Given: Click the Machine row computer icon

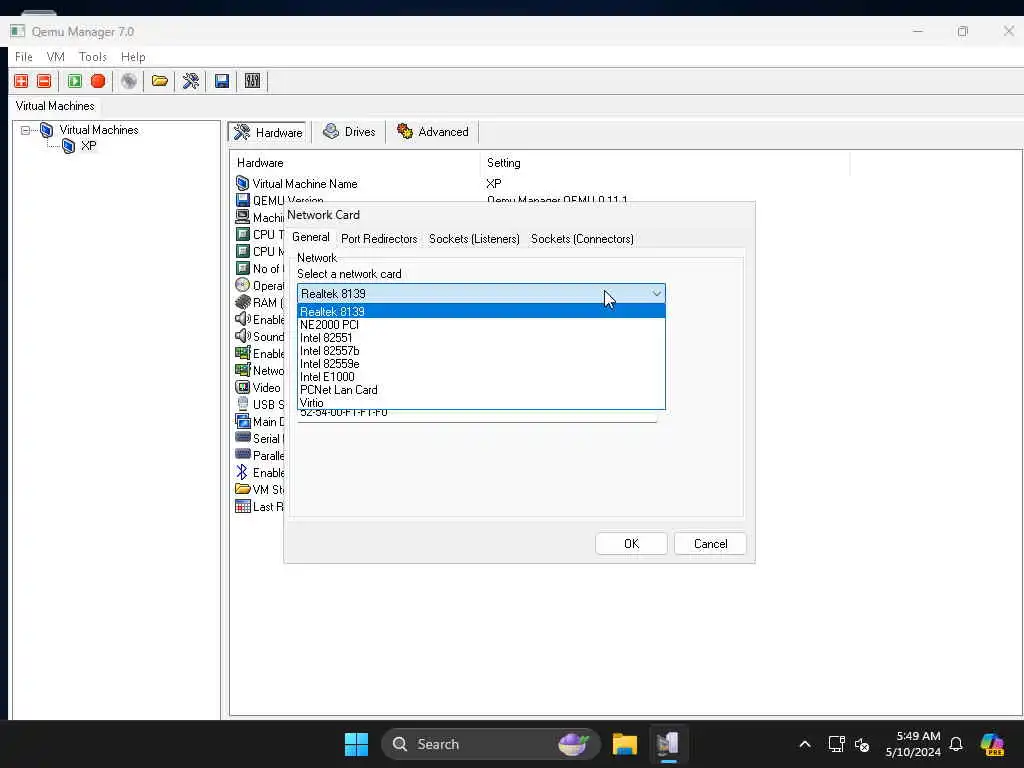Looking at the screenshot, I should pyautogui.click(x=242, y=217).
